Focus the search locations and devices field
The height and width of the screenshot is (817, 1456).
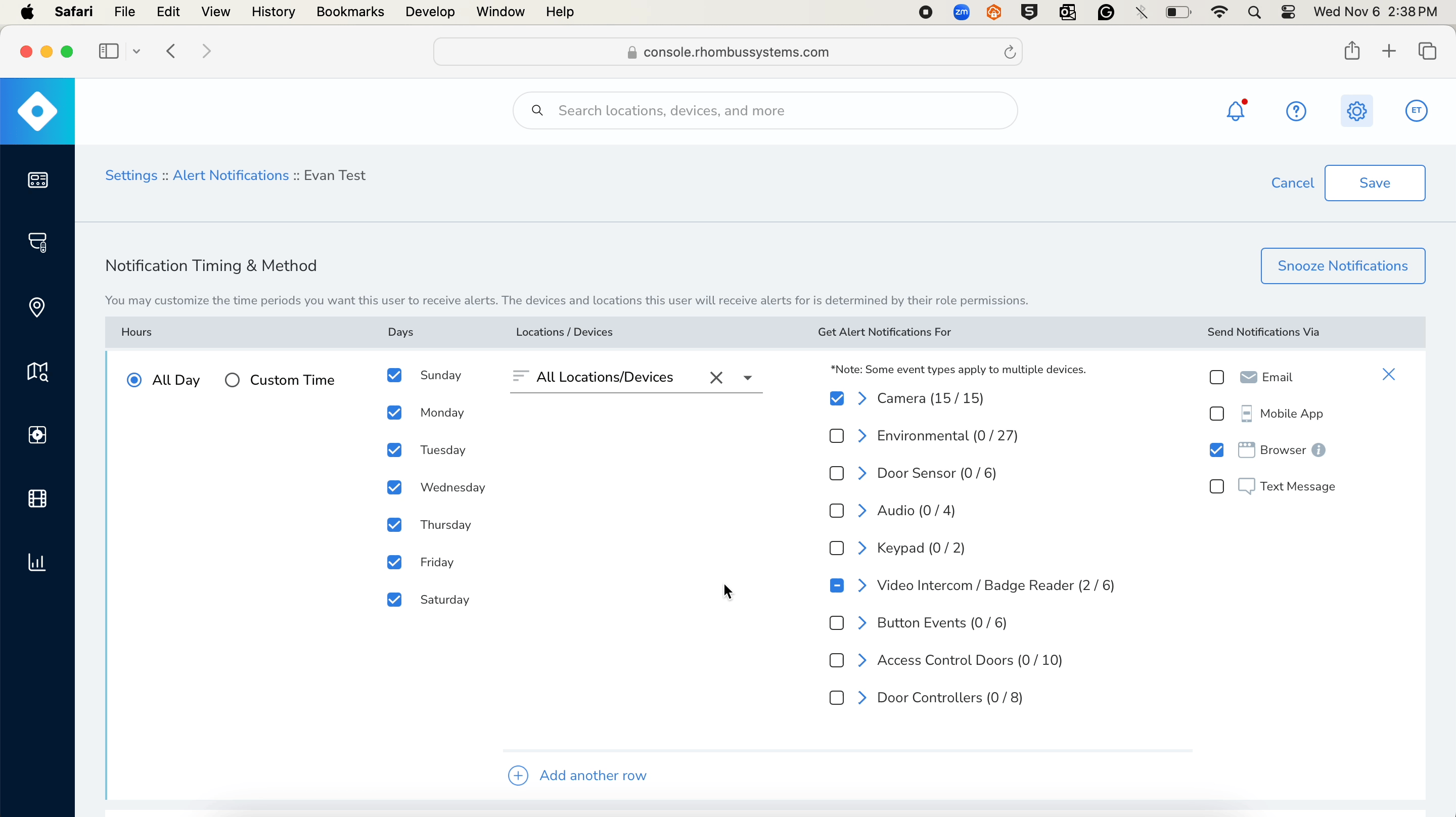(x=765, y=111)
